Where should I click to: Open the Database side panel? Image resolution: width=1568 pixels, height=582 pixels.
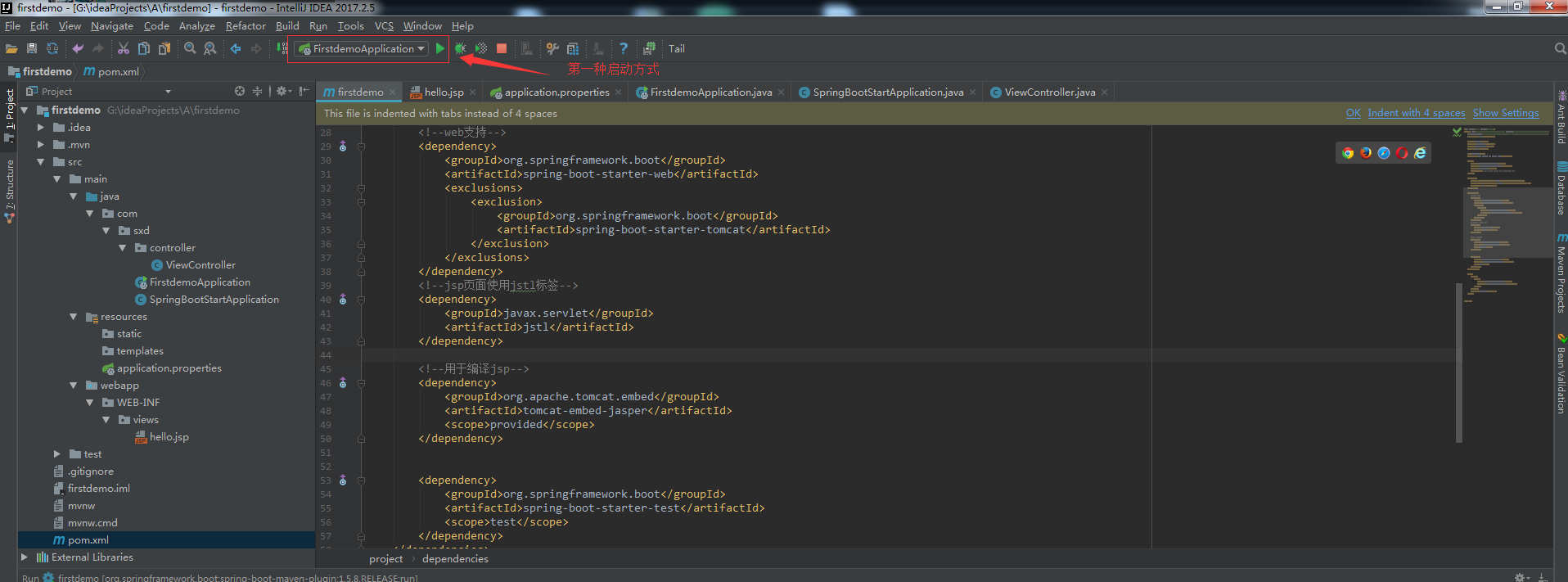(x=1561, y=189)
